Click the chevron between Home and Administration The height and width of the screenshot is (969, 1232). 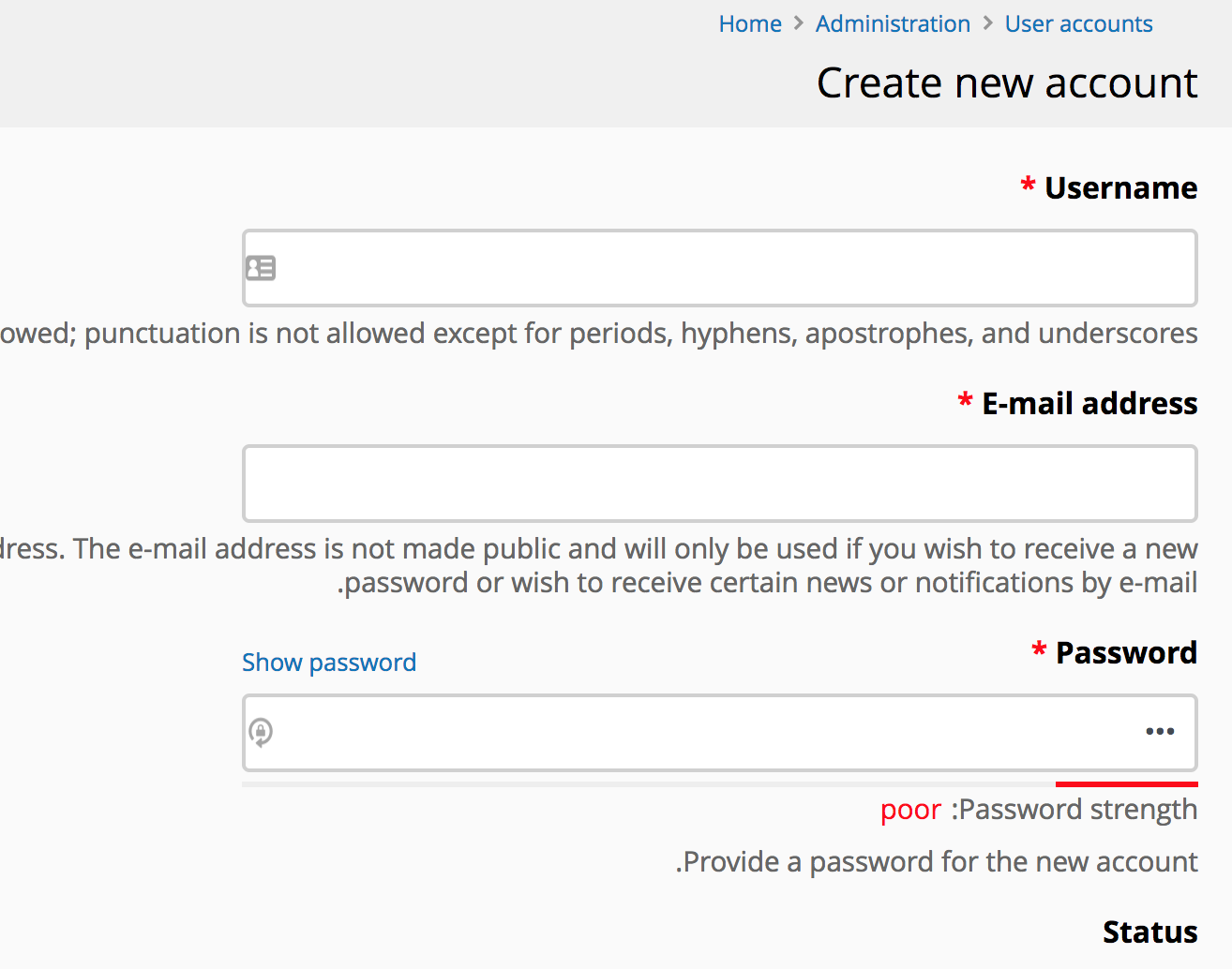tap(798, 23)
